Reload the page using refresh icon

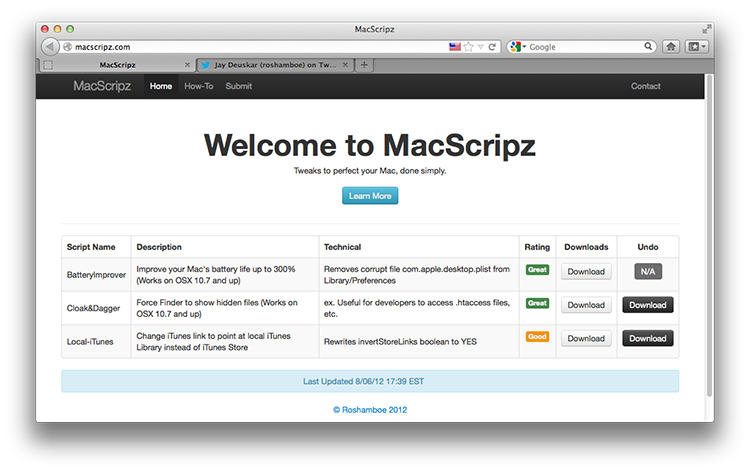tap(492, 47)
